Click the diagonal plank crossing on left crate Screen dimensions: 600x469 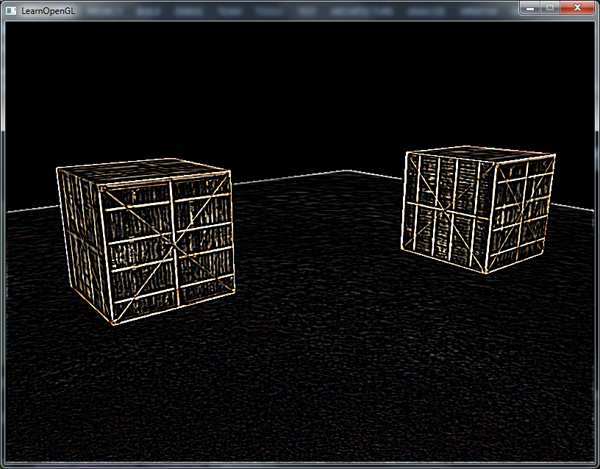[172, 243]
